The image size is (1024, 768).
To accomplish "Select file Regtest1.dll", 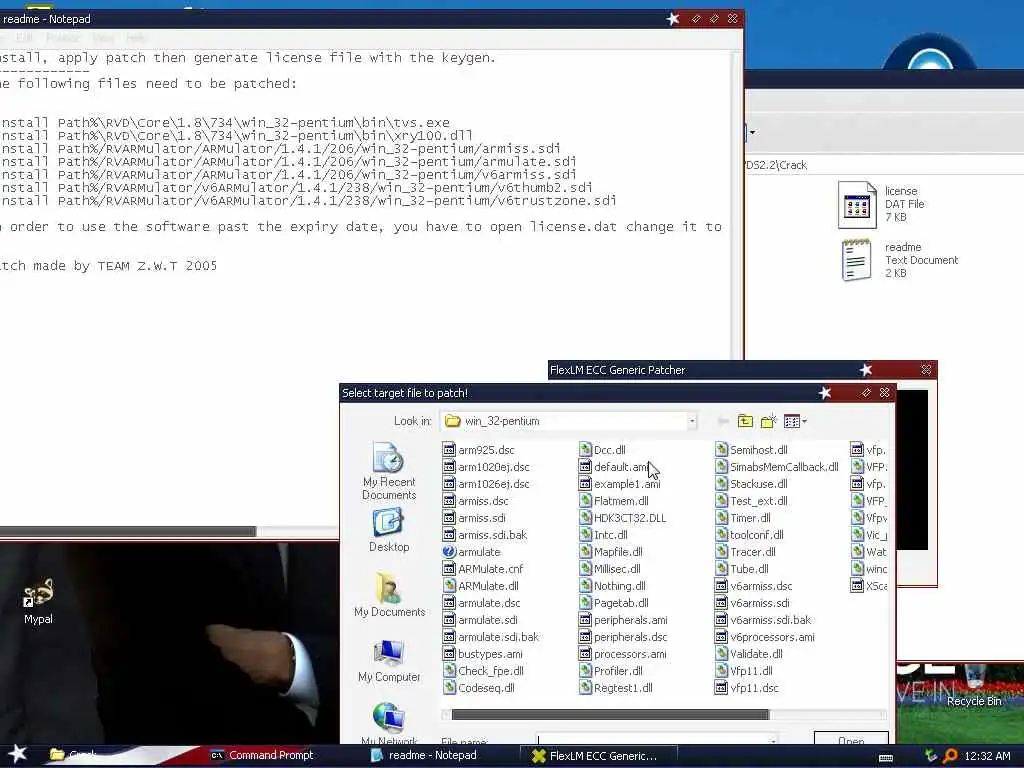I will click(x=616, y=688).
